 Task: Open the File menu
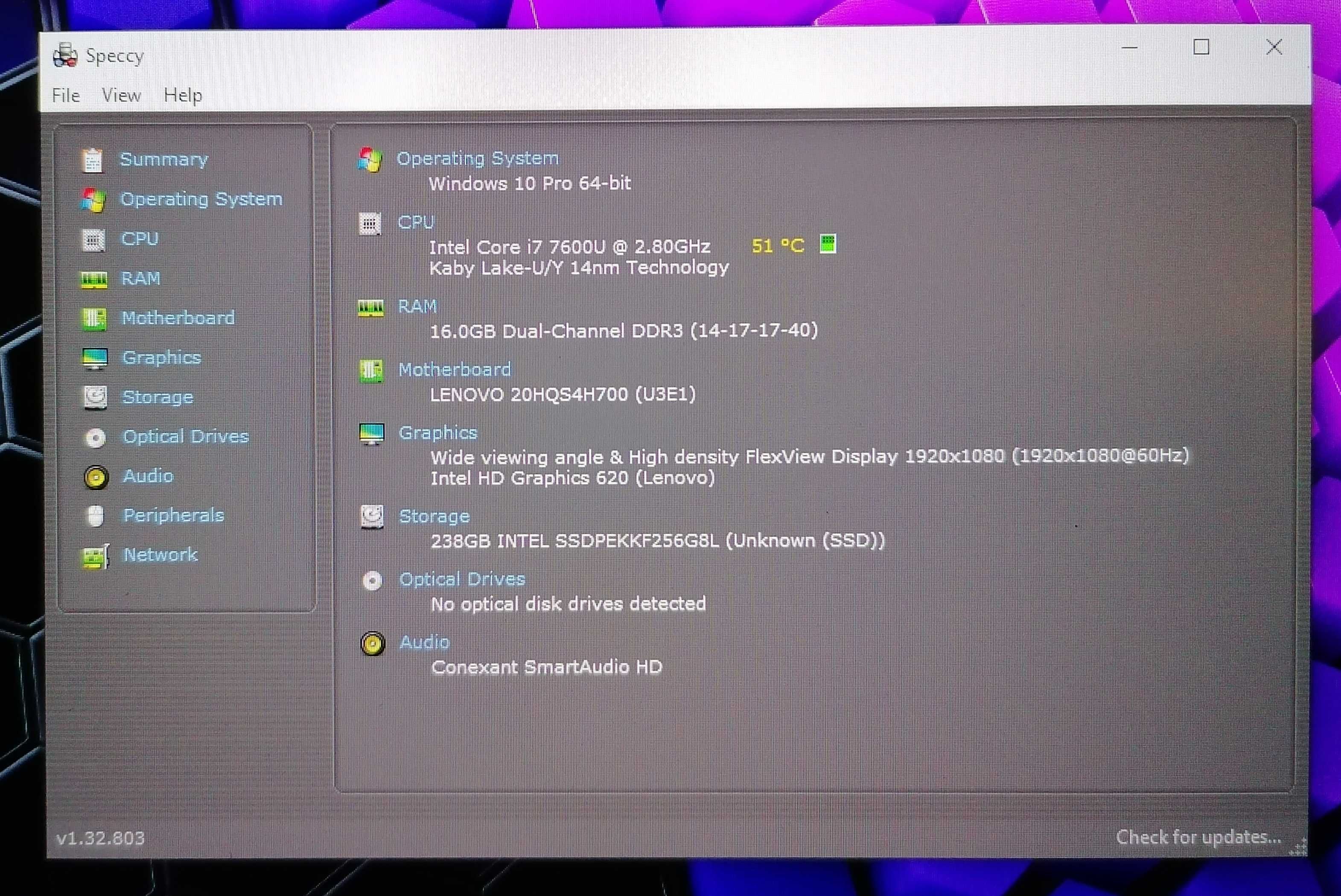[x=66, y=96]
